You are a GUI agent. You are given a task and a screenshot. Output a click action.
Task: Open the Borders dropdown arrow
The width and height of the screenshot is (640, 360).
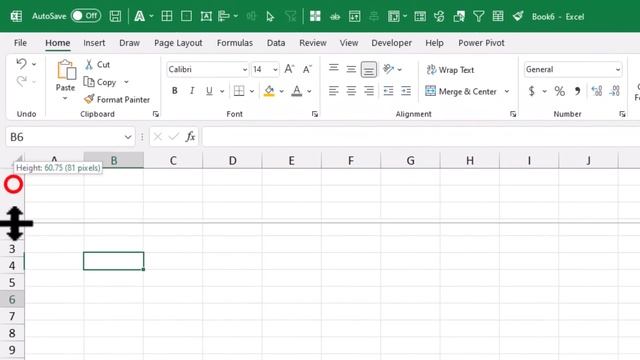(x=252, y=91)
